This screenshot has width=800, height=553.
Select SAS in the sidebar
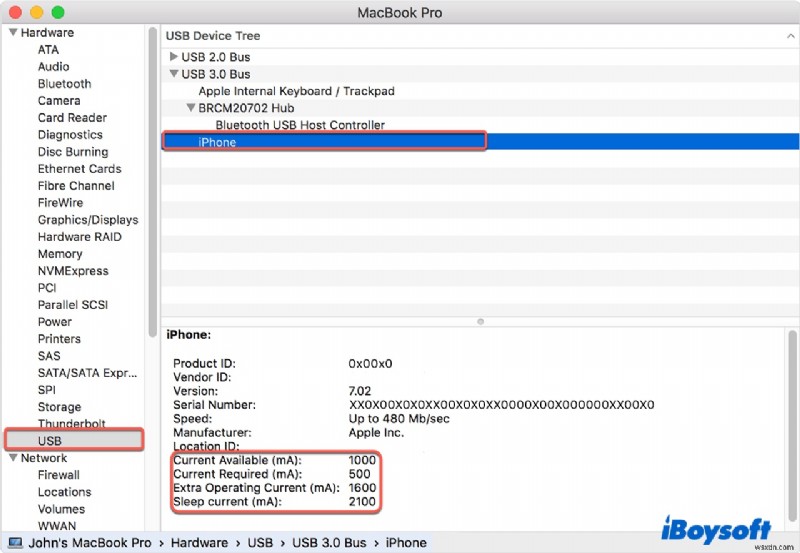[x=49, y=356]
